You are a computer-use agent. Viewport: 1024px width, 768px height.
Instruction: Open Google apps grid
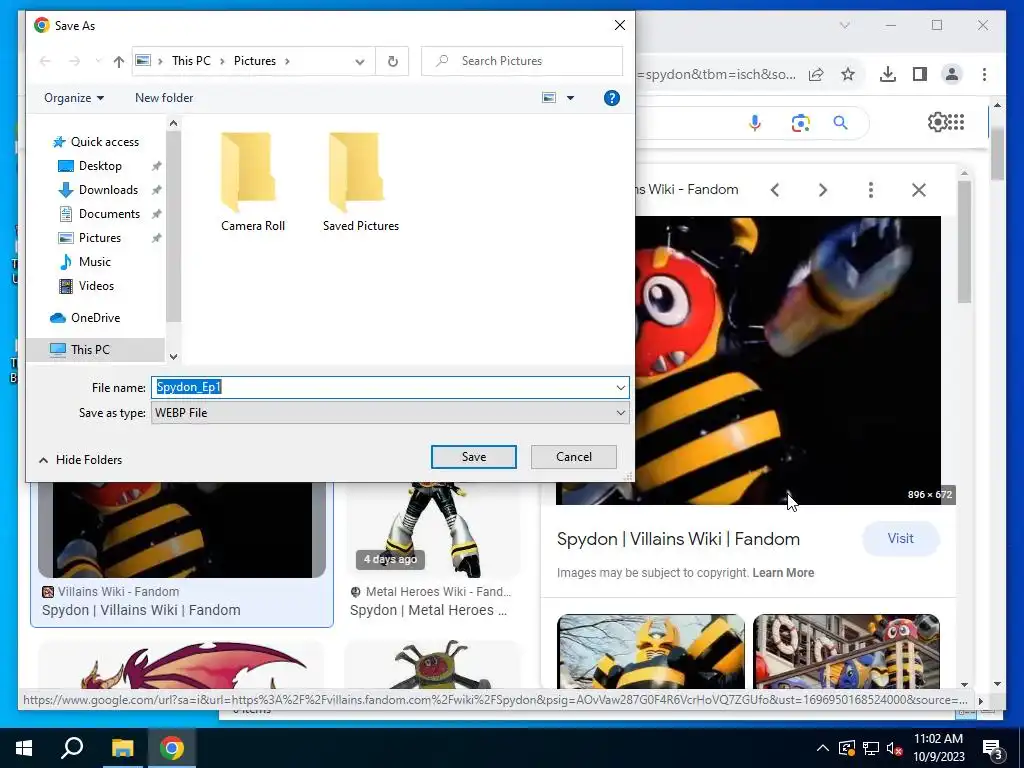(x=956, y=122)
